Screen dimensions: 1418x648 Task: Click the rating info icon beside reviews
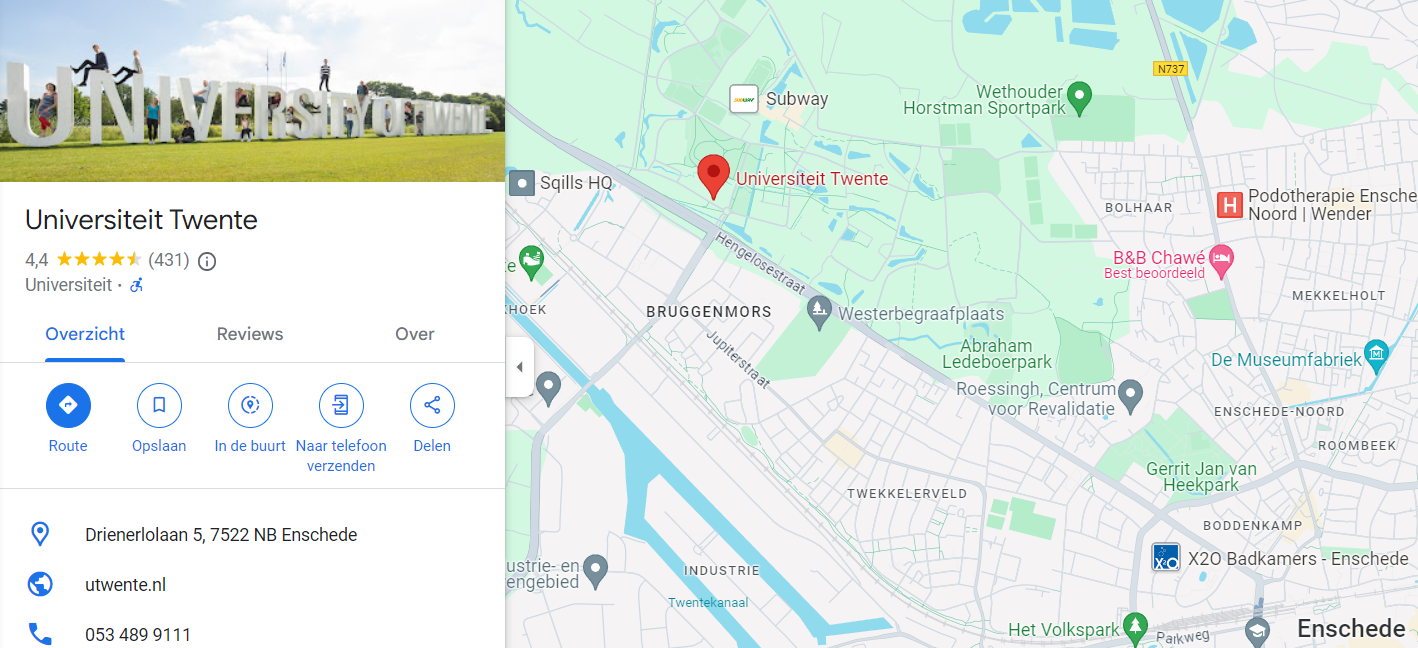(x=207, y=261)
